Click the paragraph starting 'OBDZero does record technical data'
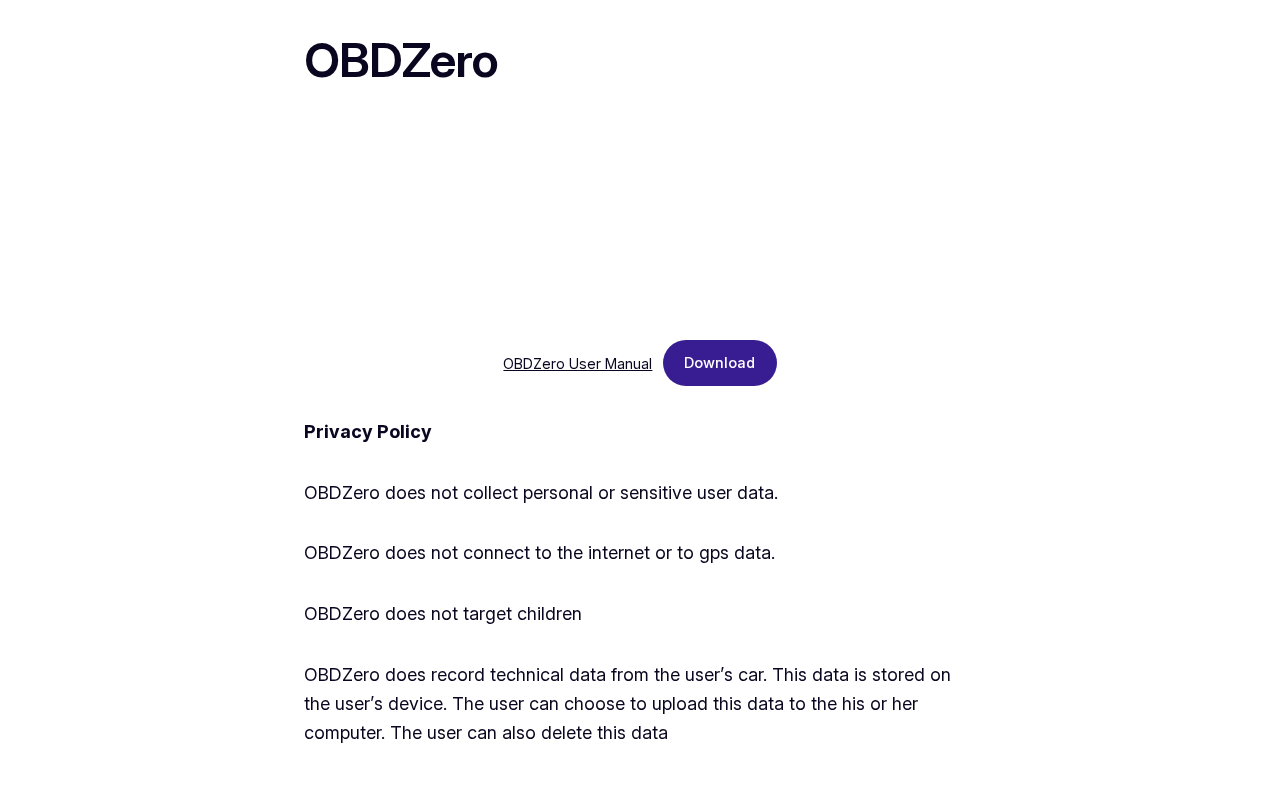Screen dimensions: 1280x800 (627, 704)
